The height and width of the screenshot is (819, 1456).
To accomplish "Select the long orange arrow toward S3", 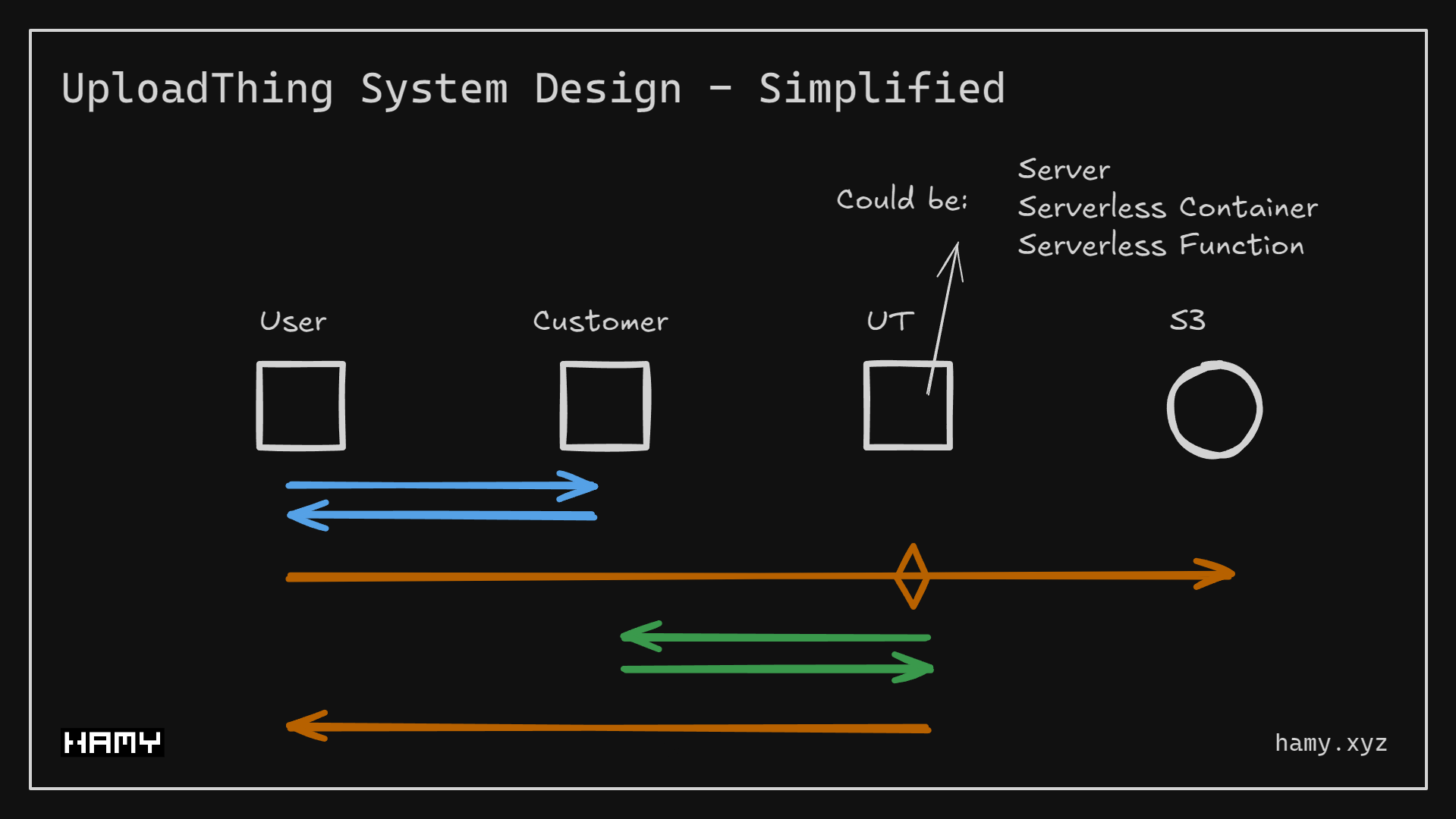I will pyautogui.click(x=683, y=576).
